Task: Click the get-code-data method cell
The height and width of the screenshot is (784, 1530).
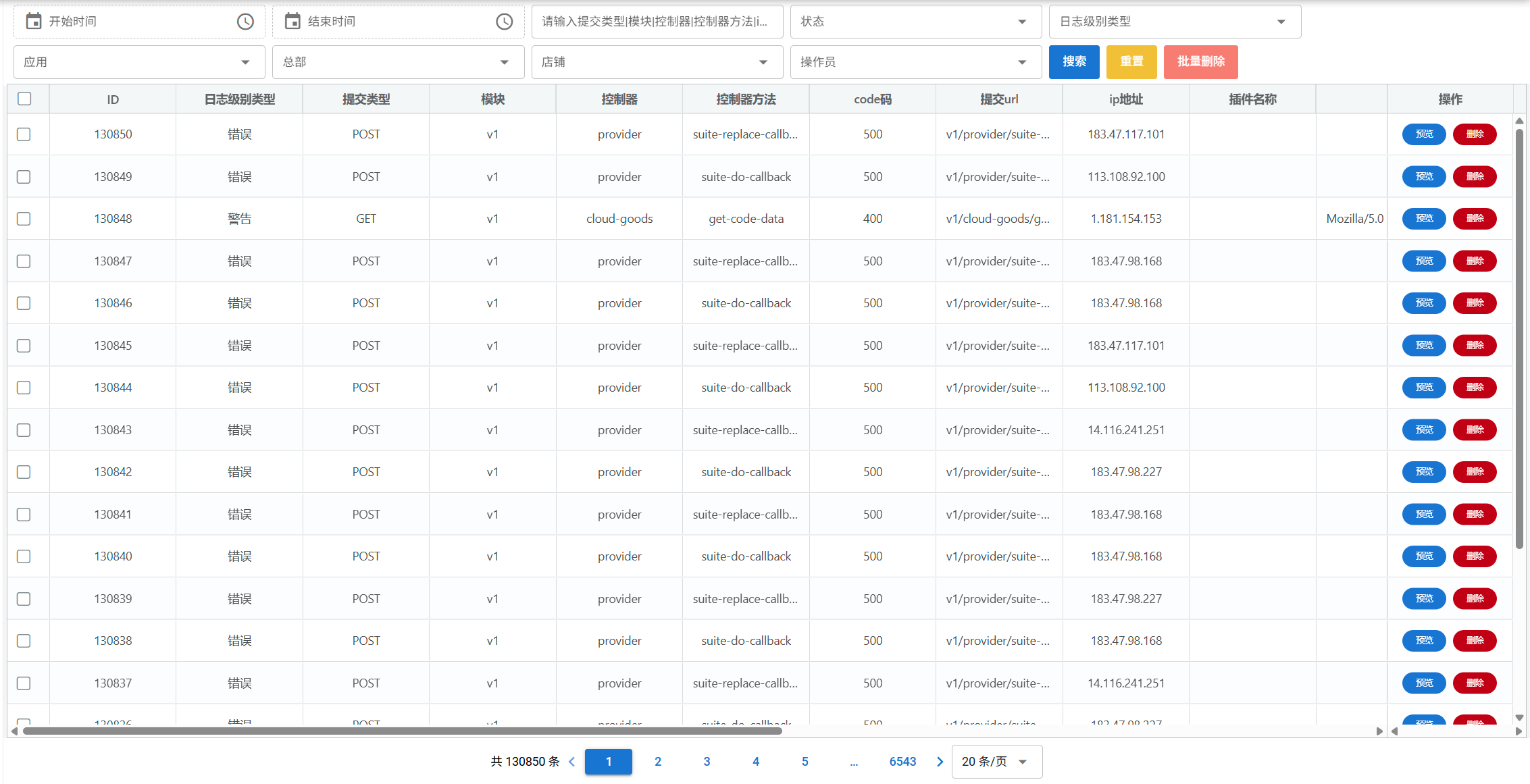Action: [746, 219]
